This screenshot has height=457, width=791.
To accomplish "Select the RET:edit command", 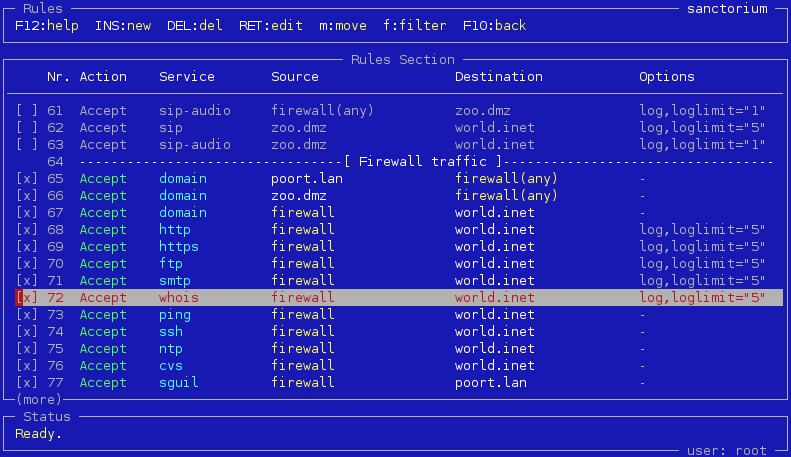I will pos(271,25).
